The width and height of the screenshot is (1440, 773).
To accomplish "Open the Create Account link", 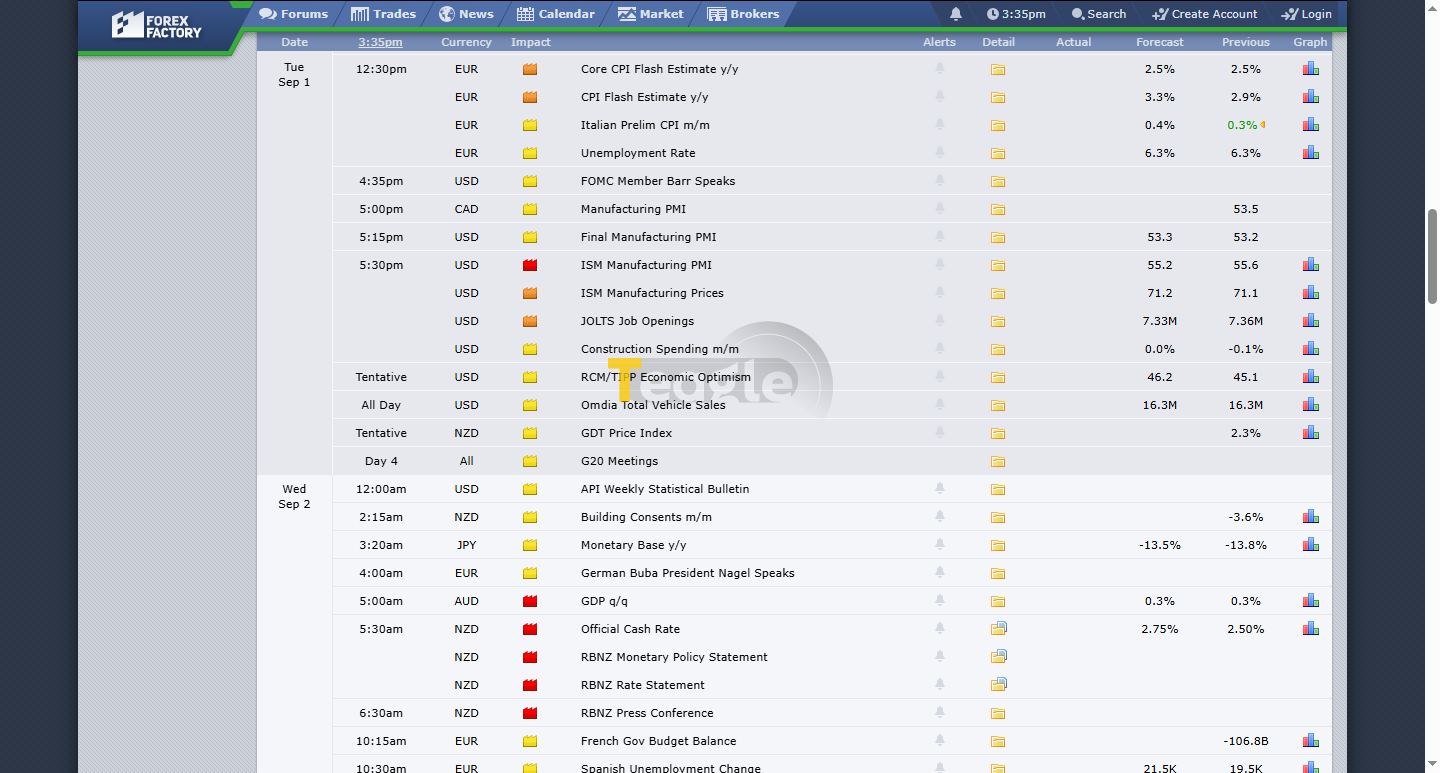I will (1205, 14).
